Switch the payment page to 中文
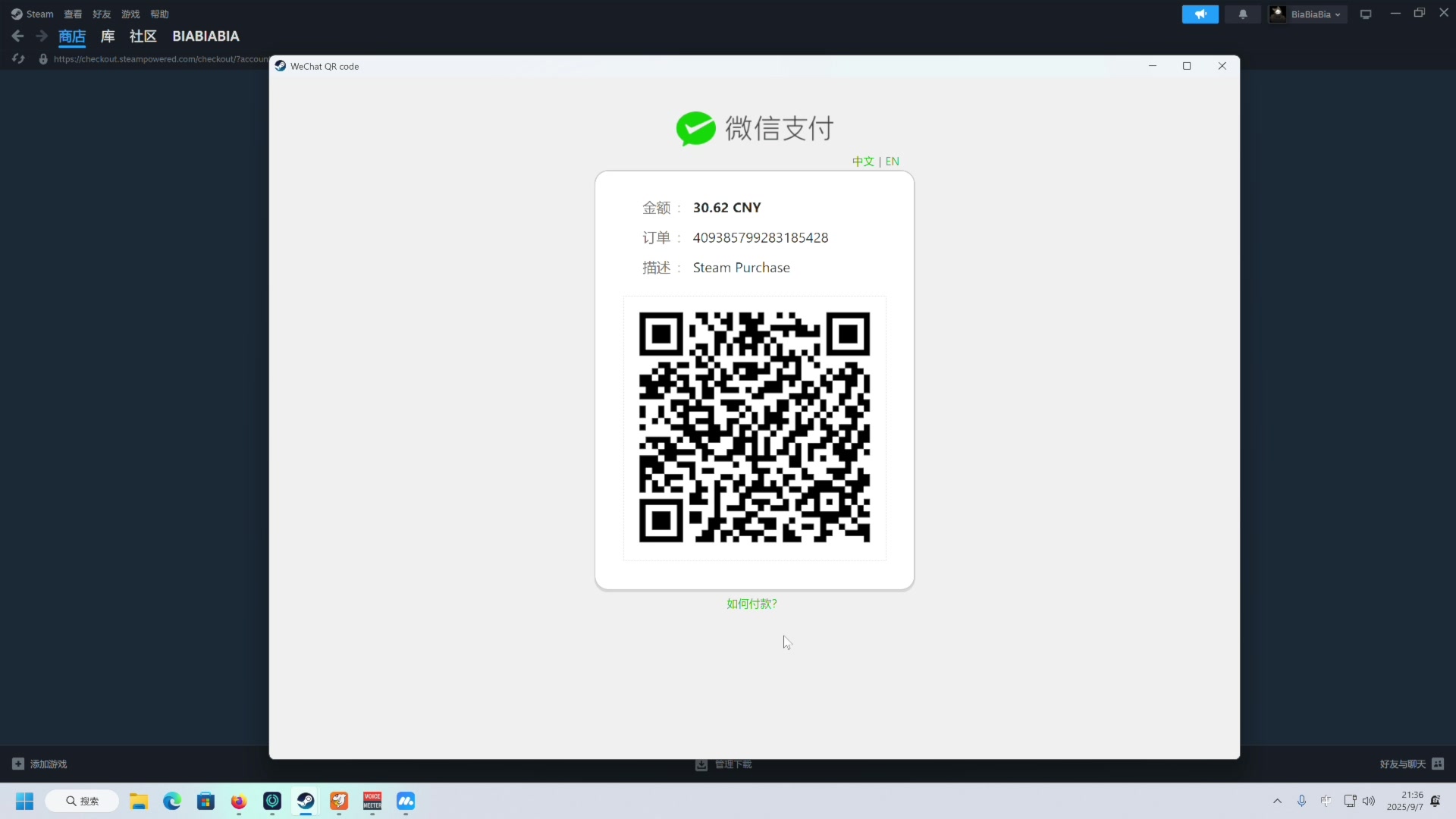1456x819 pixels. point(863,162)
